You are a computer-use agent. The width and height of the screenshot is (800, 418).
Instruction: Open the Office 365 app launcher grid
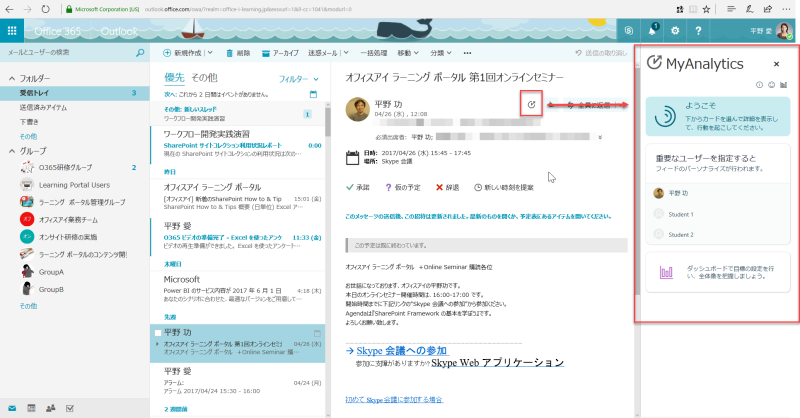point(12,31)
